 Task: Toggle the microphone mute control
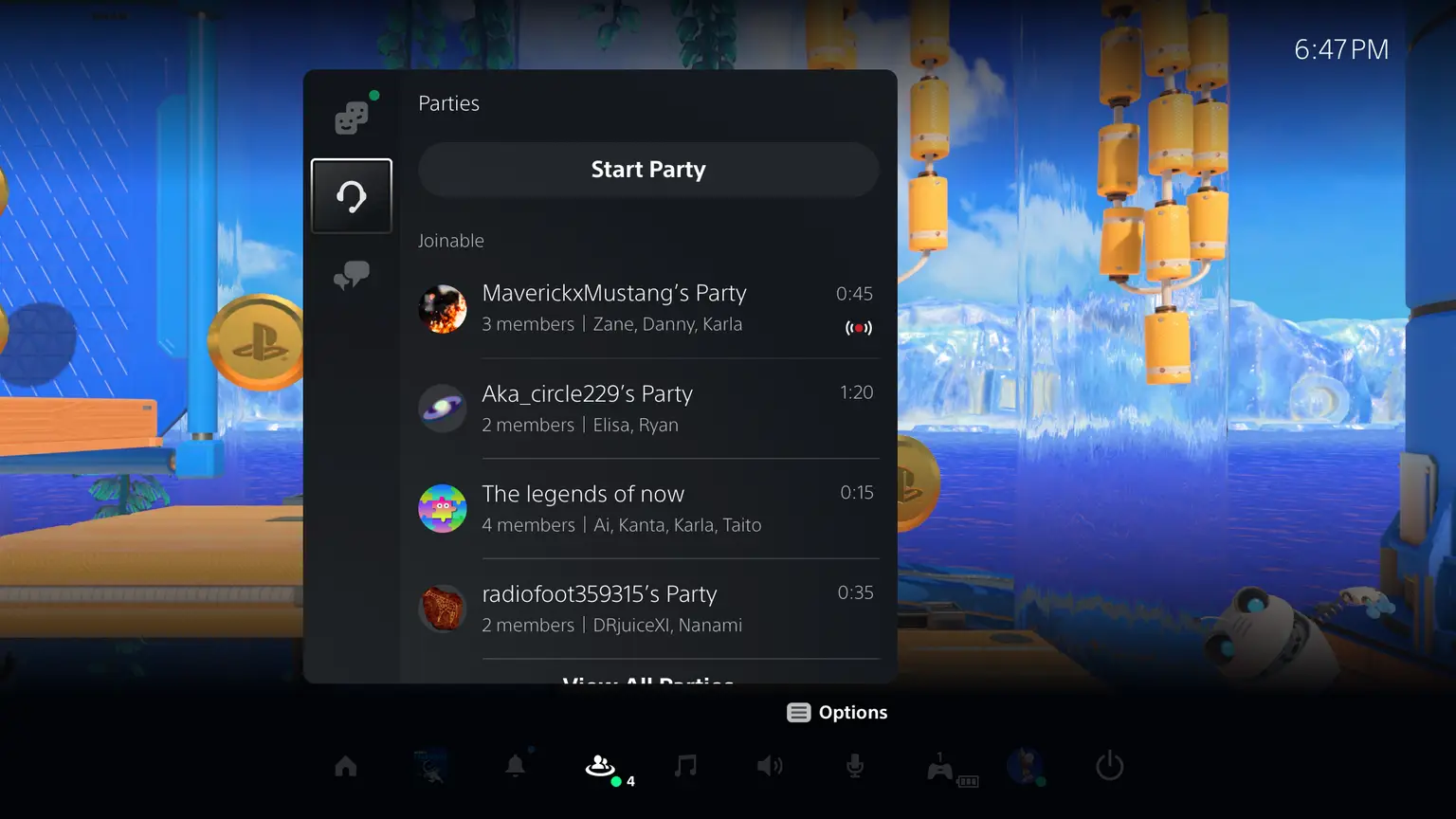coord(854,766)
